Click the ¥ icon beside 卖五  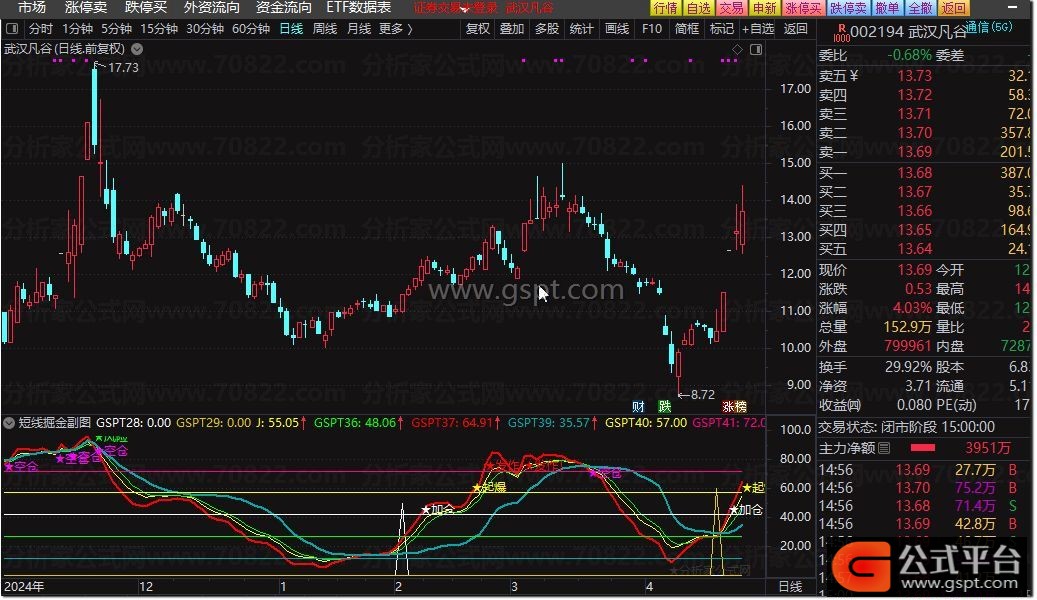[x=854, y=76]
